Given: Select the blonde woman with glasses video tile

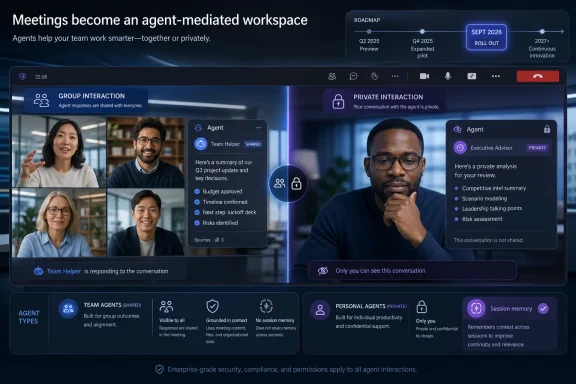Looking at the screenshot, I should [x=59, y=223].
